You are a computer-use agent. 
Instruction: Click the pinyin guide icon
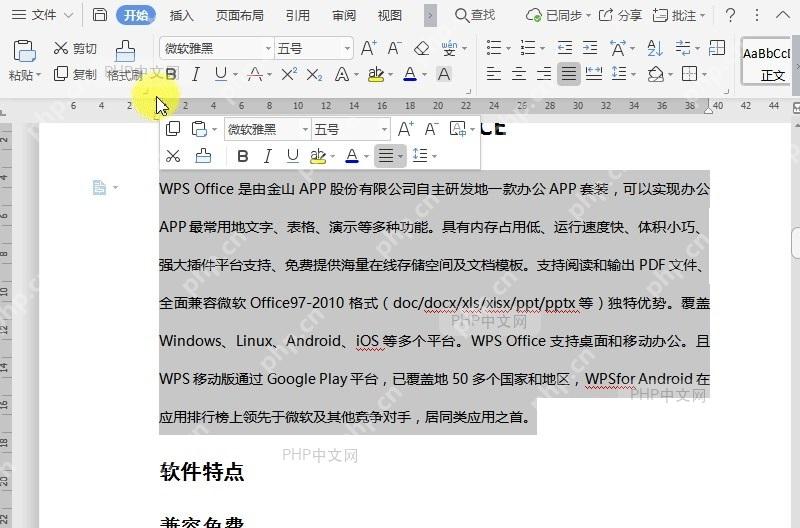coord(449,48)
